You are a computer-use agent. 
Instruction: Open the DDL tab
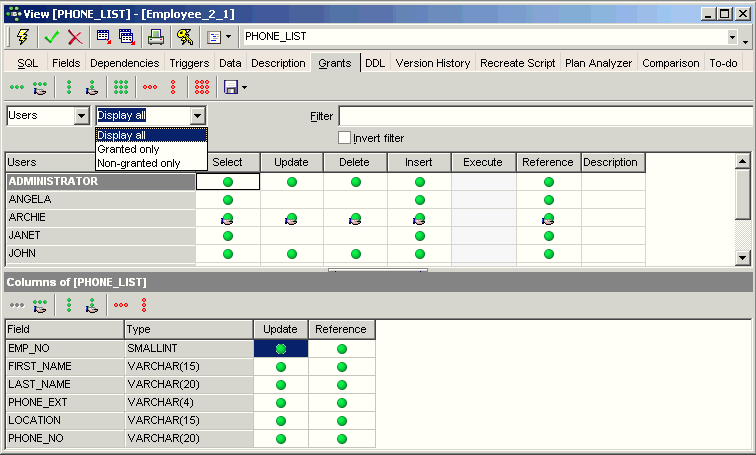coord(375,63)
